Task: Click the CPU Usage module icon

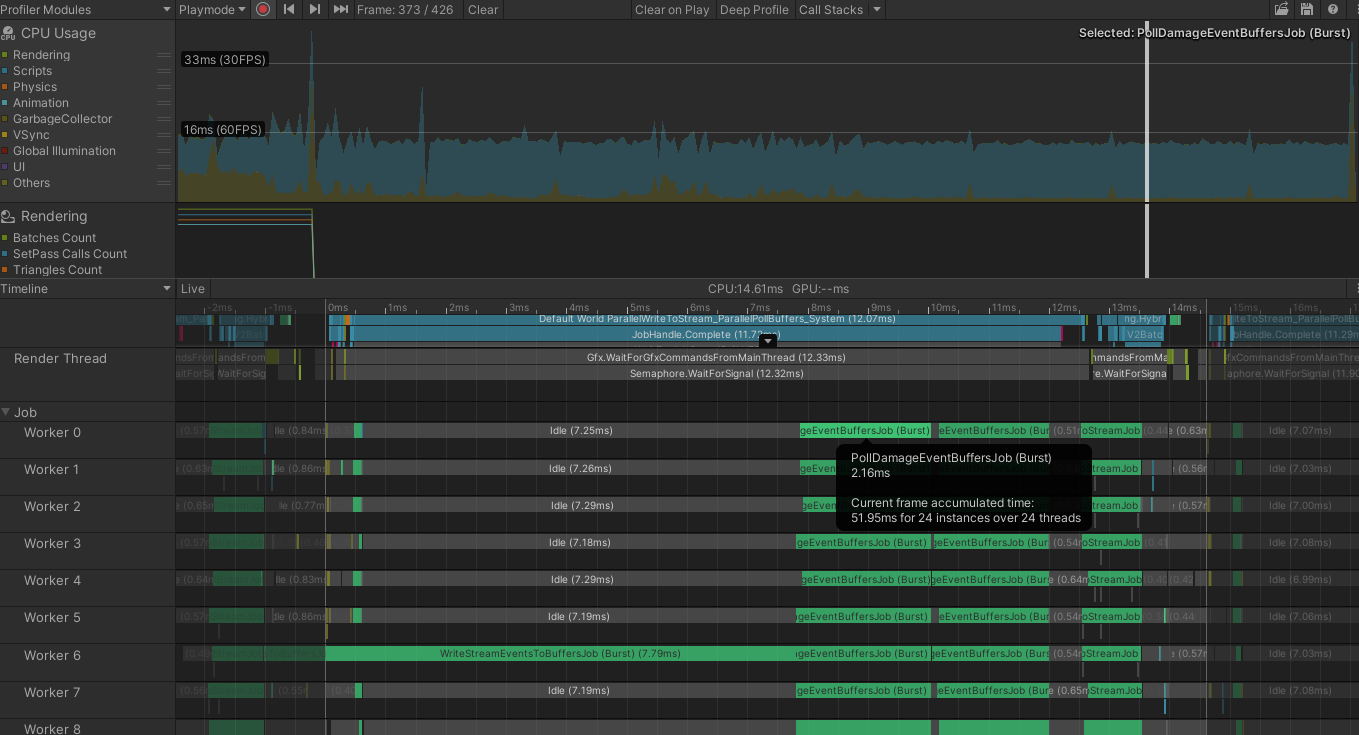Action: coord(7,33)
